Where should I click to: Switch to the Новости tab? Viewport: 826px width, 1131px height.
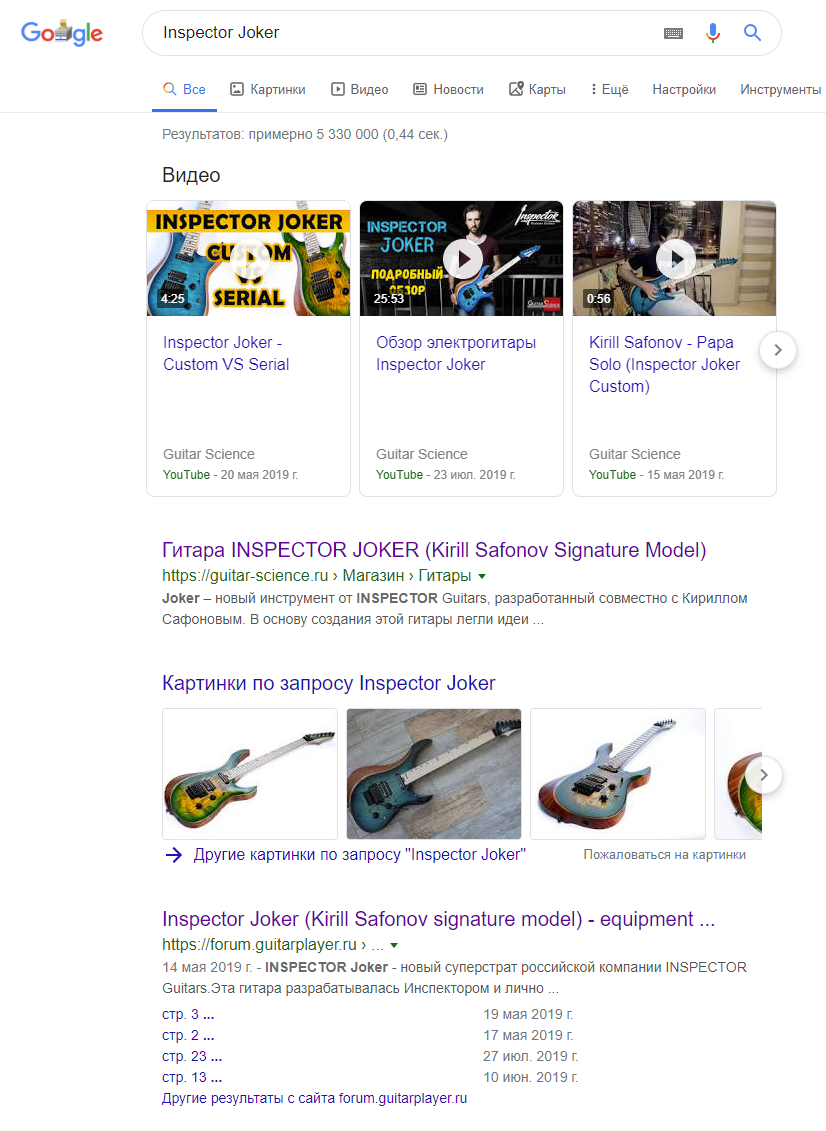[448, 89]
